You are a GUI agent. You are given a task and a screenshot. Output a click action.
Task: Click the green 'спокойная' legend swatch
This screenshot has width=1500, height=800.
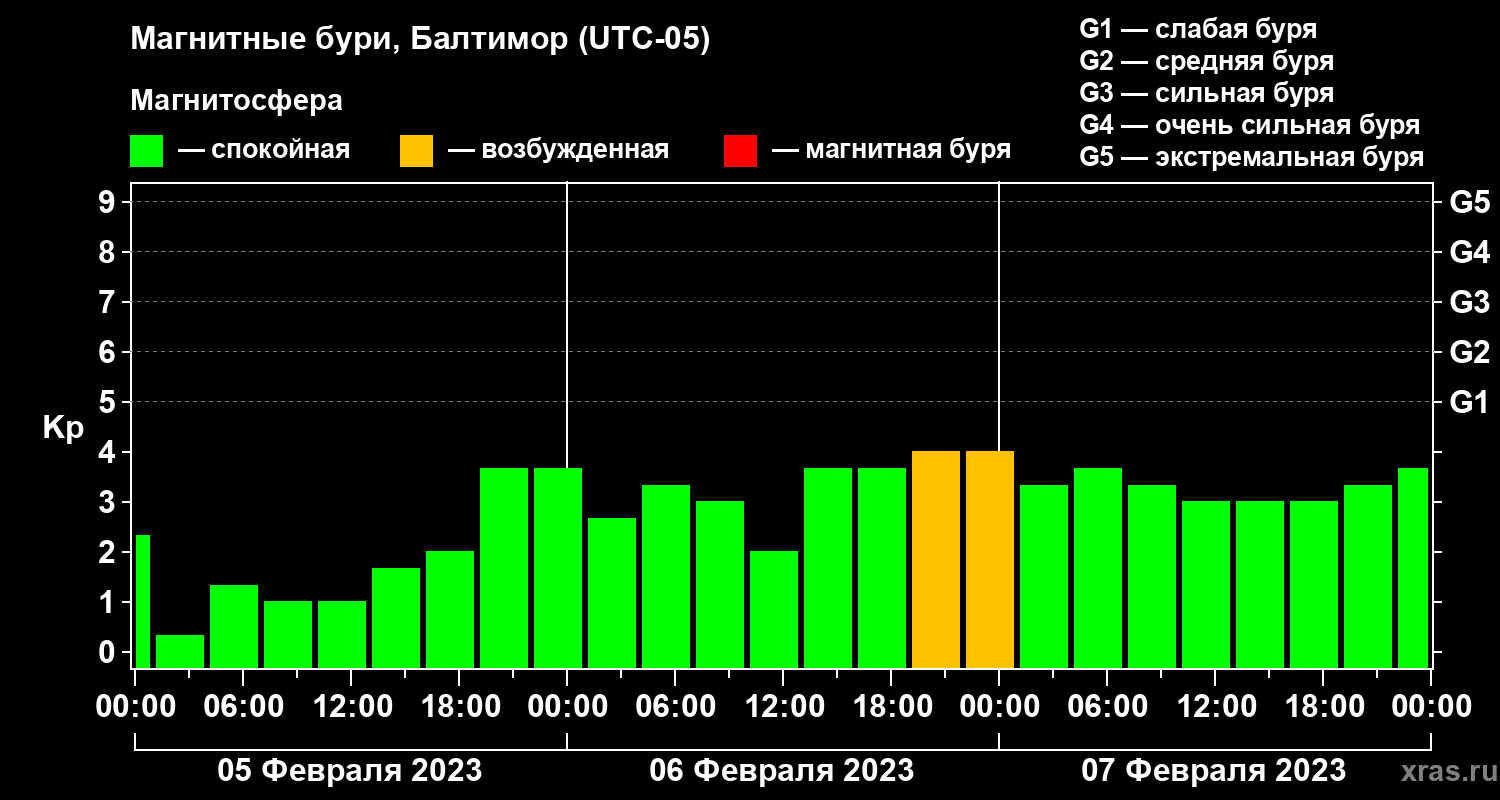(x=146, y=151)
